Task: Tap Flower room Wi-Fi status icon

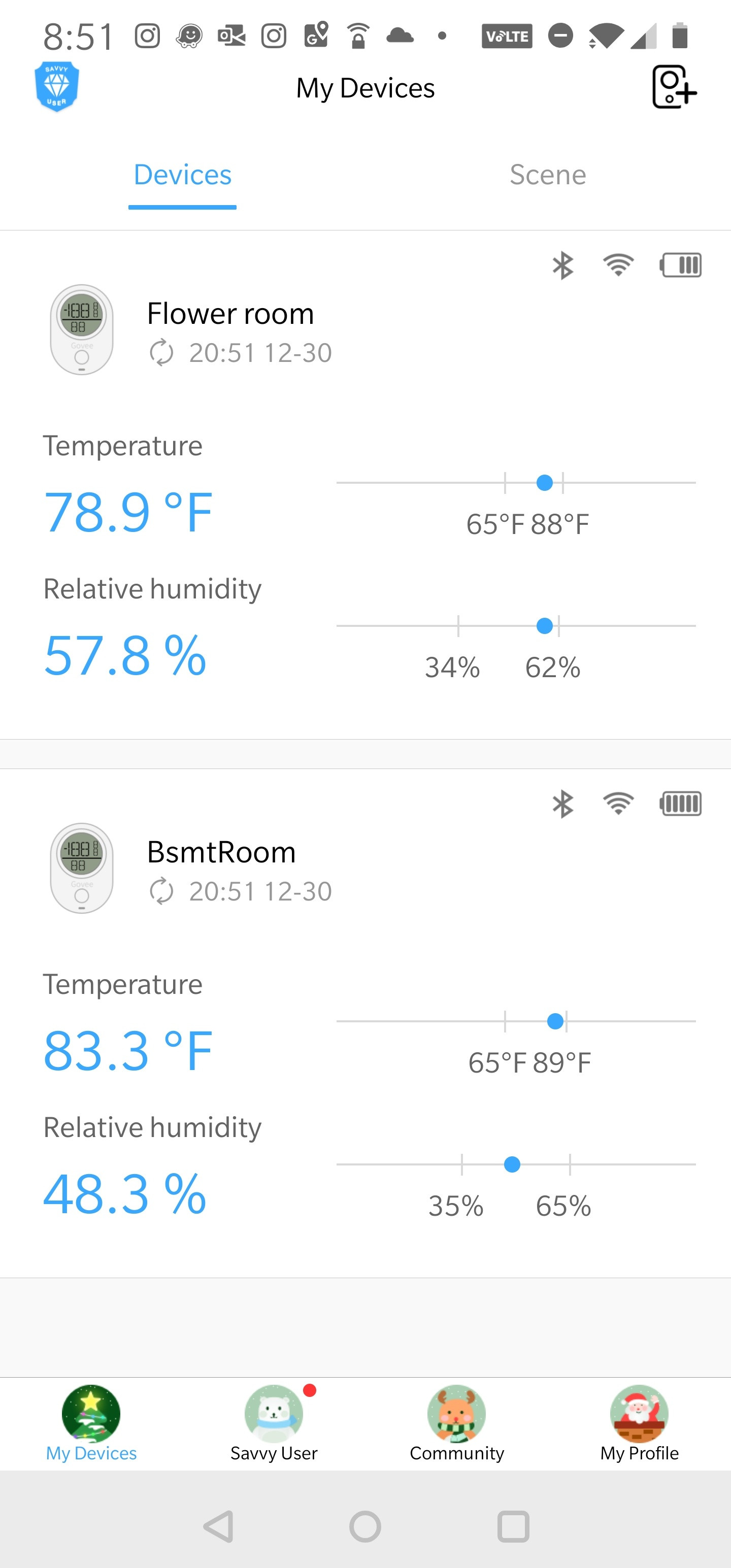Action: 618,265
